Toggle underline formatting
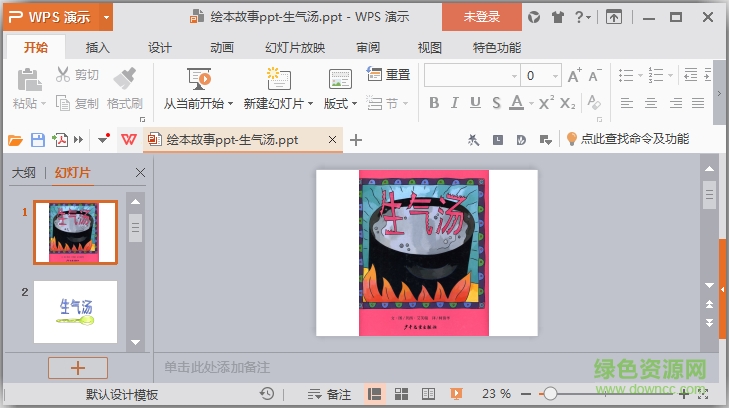Screen dimensions: 729x408 [x=475, y=103]
